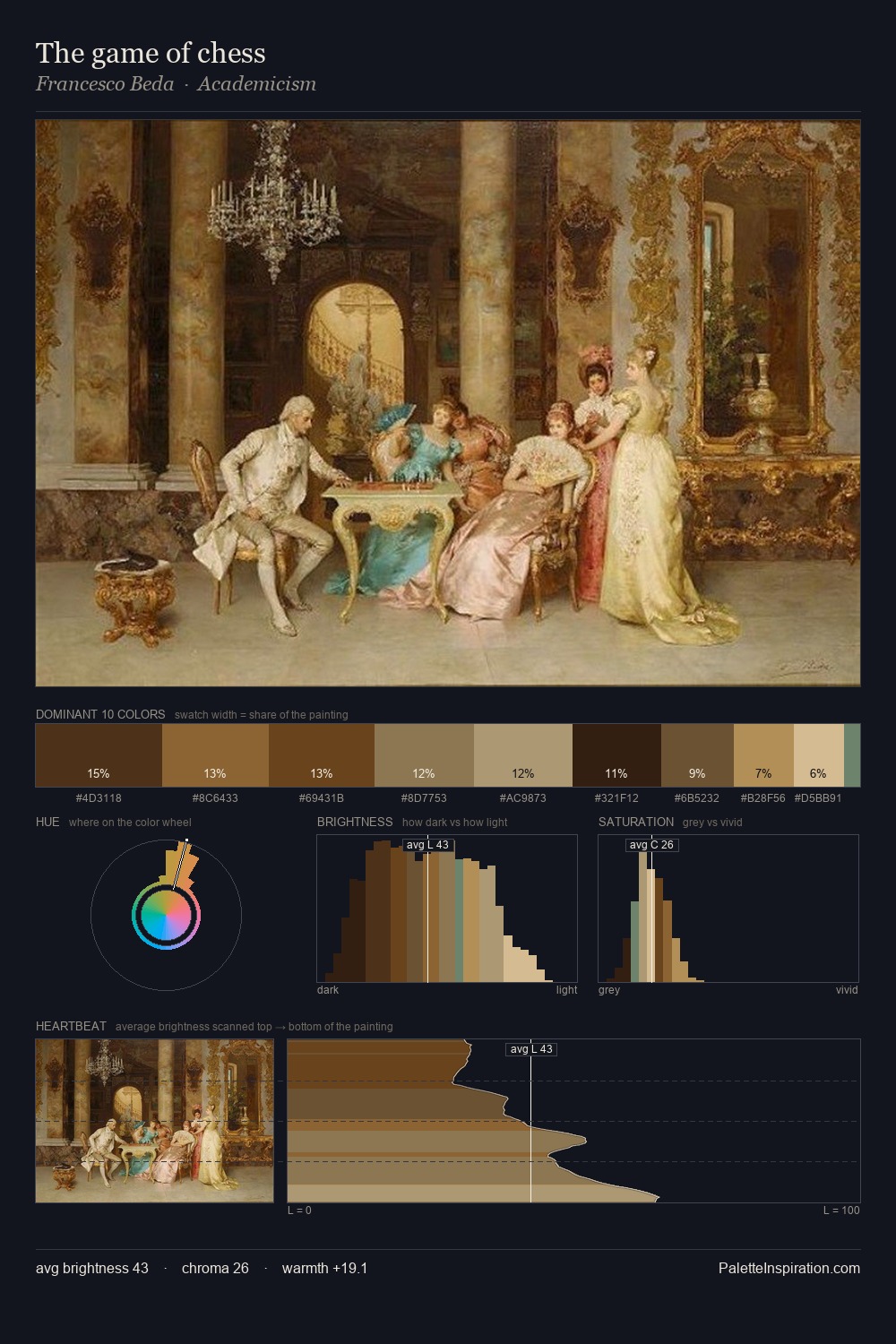
Task: Click the hex code text '#D5BB91'
Action: coord(818,797)
